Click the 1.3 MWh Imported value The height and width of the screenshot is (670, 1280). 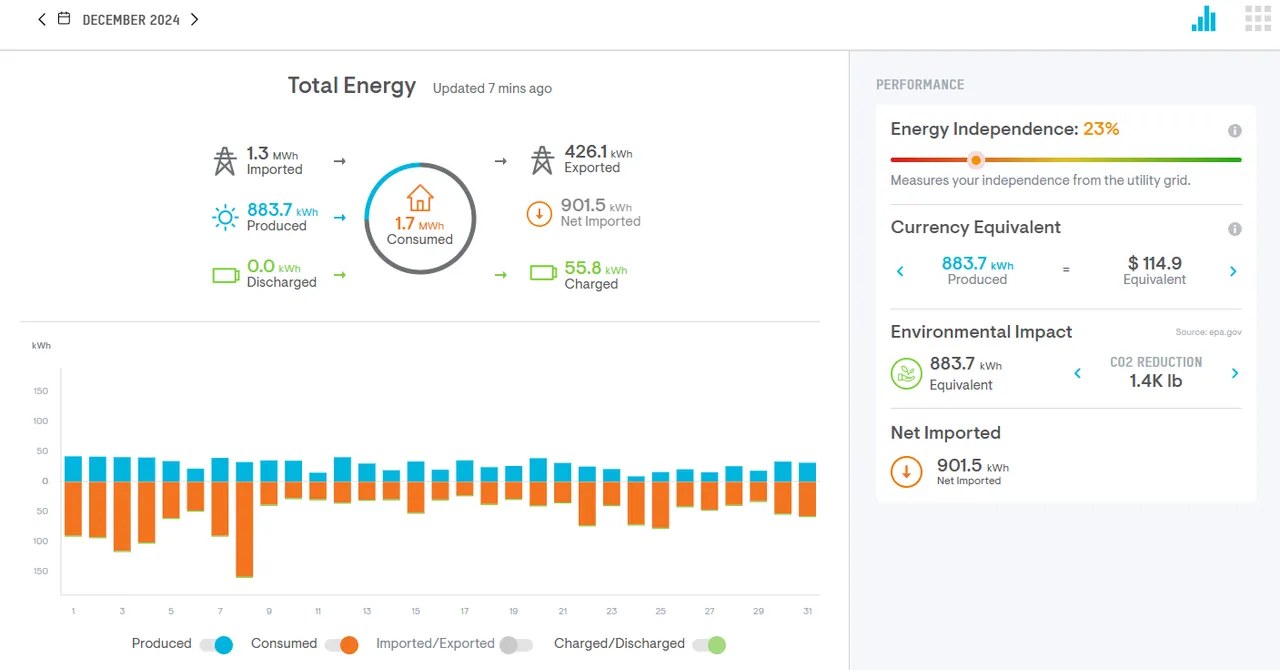pos(273,154)
